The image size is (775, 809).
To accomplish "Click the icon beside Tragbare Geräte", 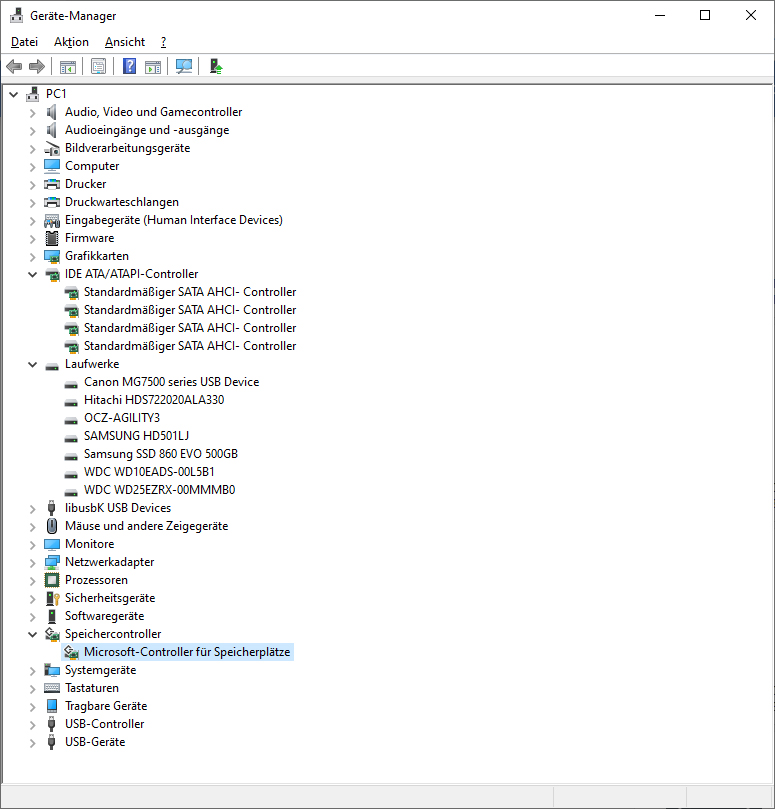I will pos(52,706).
